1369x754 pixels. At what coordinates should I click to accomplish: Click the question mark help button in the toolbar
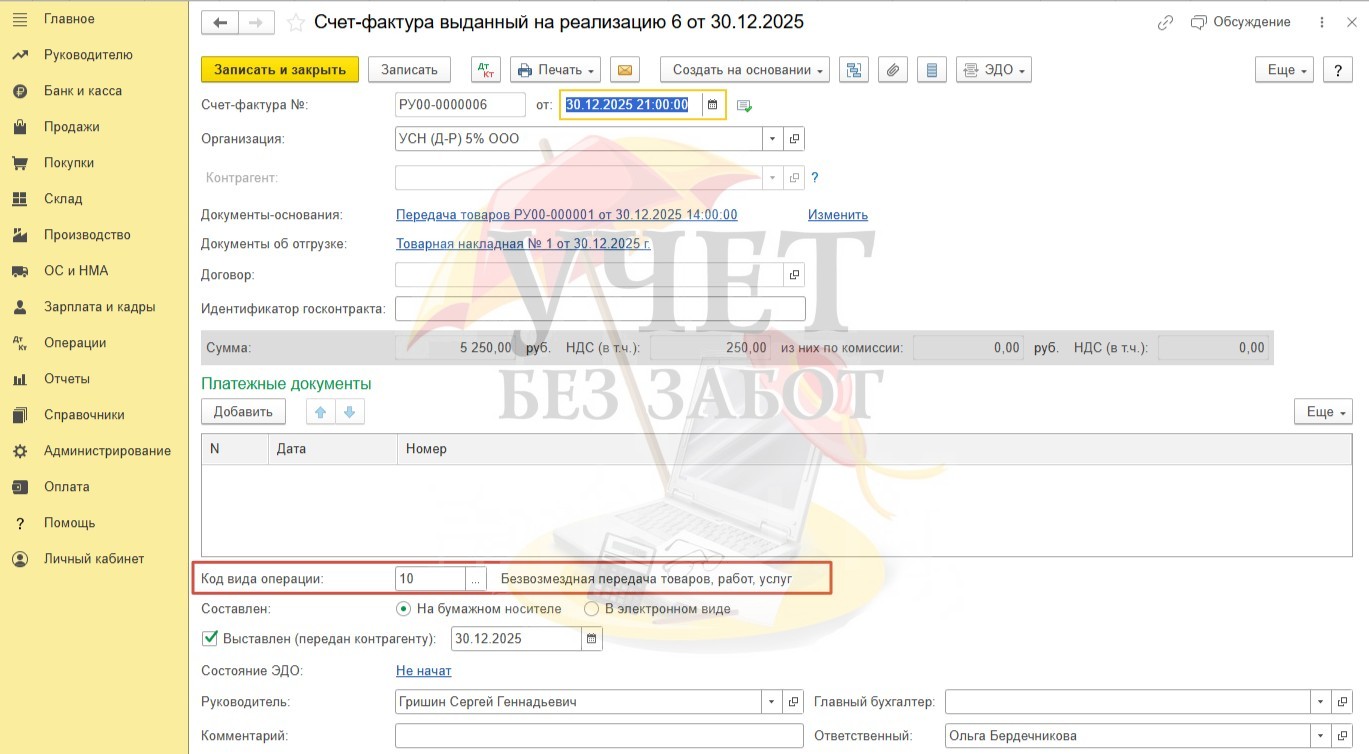[x=1338, y=70]
